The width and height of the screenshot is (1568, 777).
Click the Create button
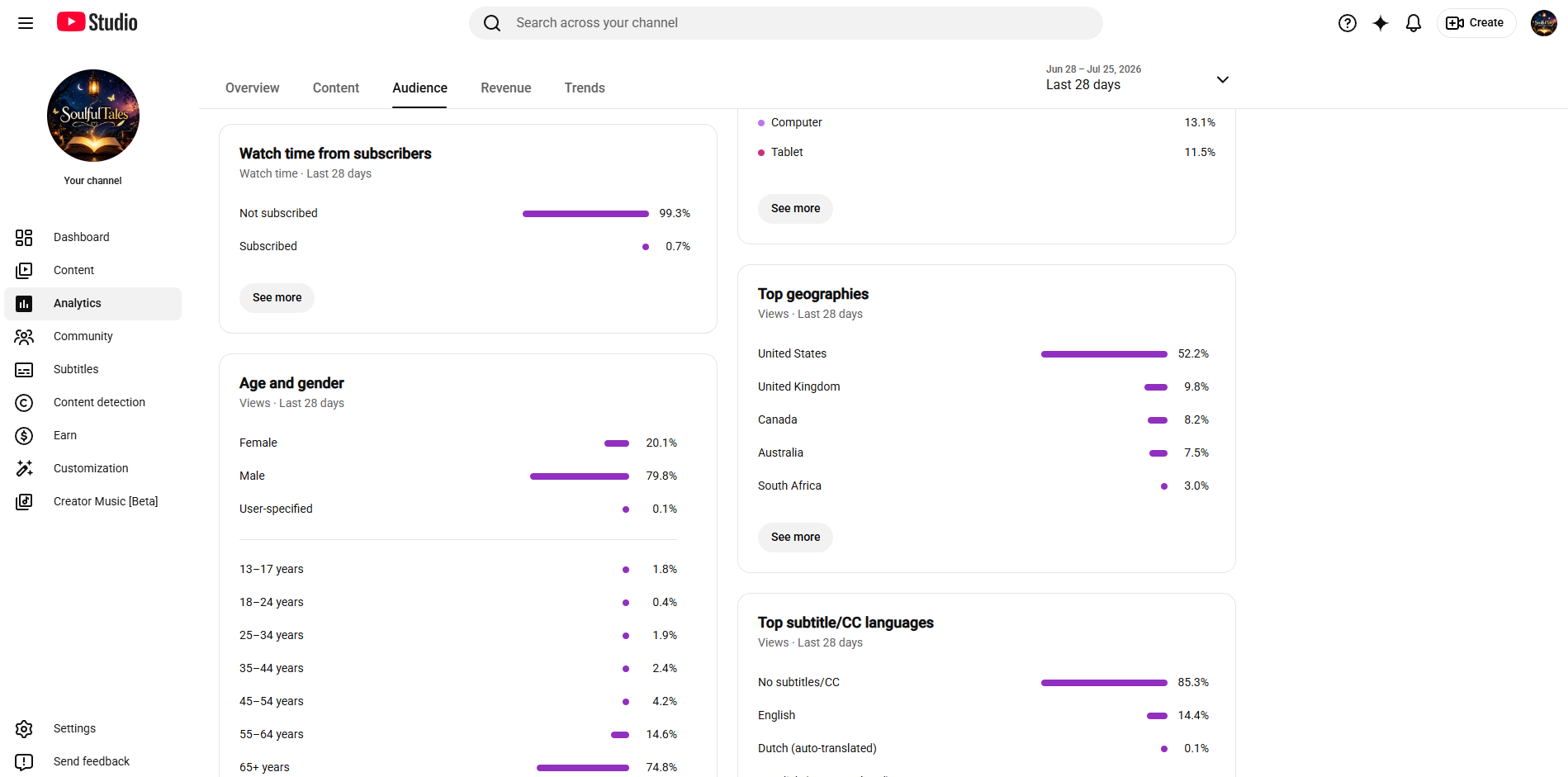pos(1476,23)
